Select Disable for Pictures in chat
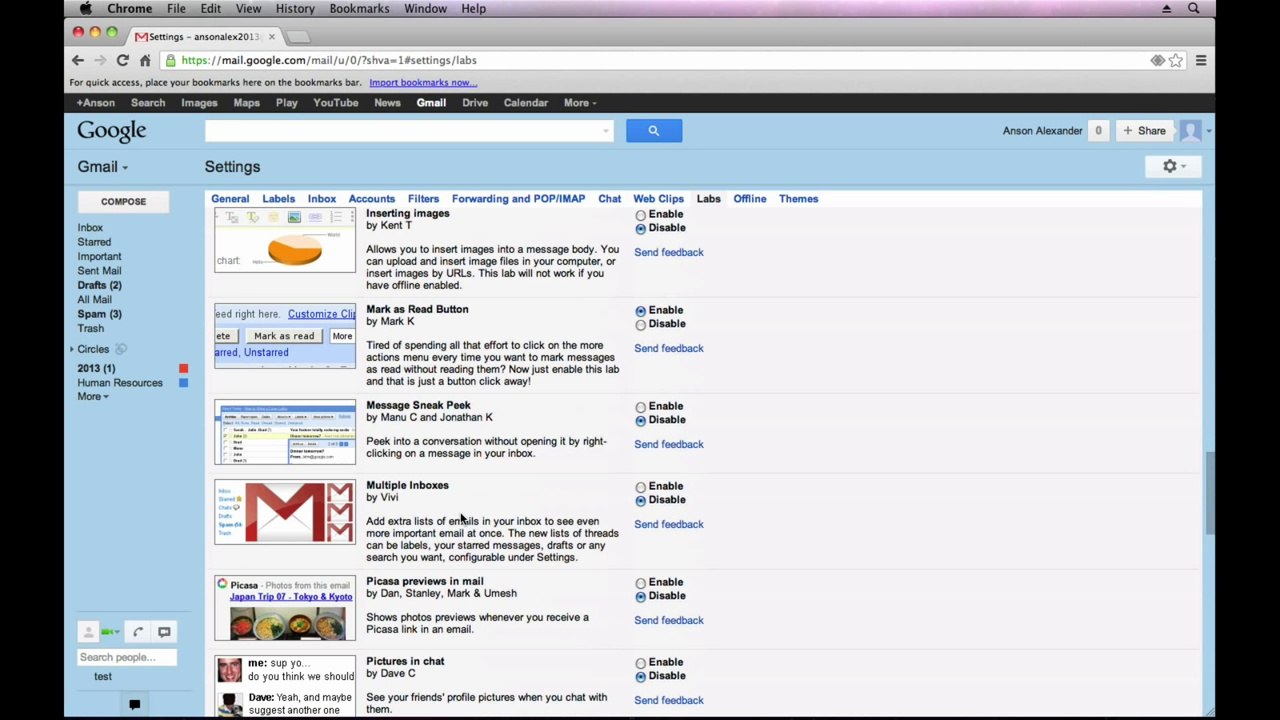The image size is (1280, 720). click(641, 677)
